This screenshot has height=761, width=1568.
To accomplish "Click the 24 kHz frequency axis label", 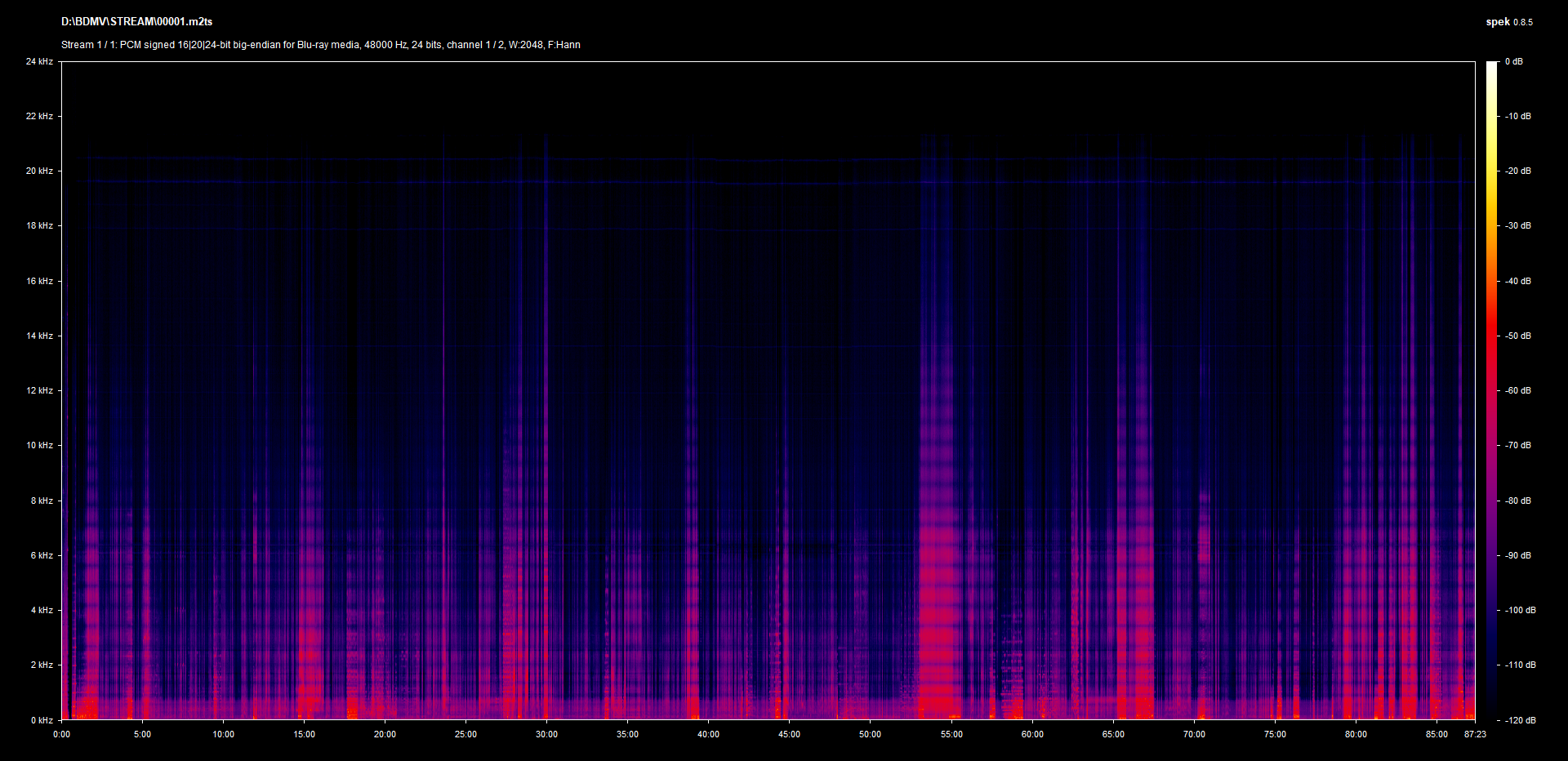I will [x=39, y=61].
